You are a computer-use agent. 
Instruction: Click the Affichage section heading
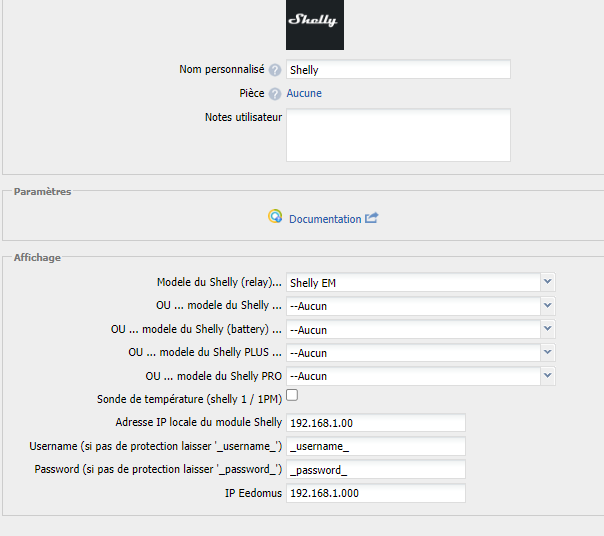(x=37, y=257)
